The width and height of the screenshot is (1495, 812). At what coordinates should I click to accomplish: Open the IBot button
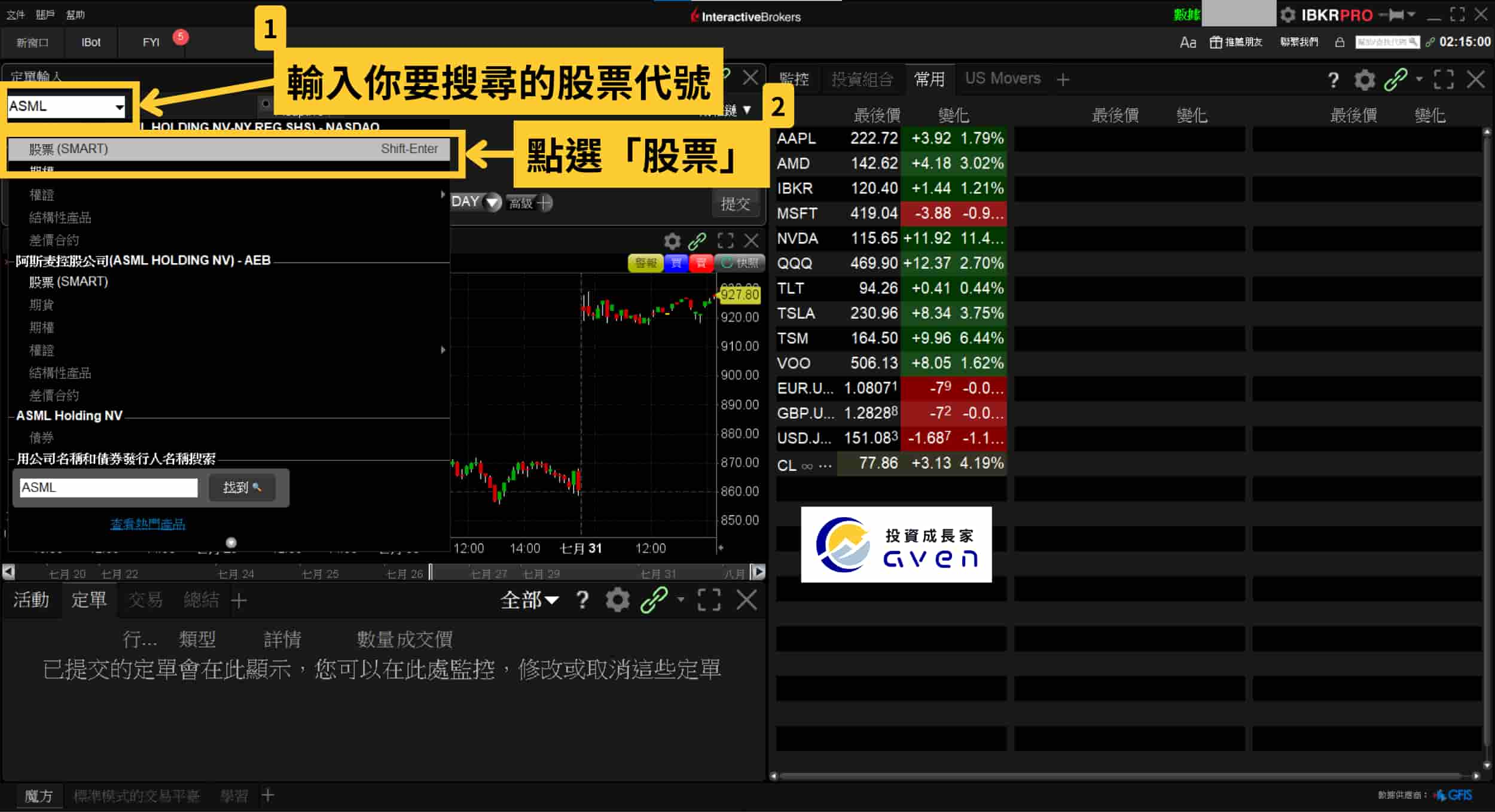pos(91,42)
